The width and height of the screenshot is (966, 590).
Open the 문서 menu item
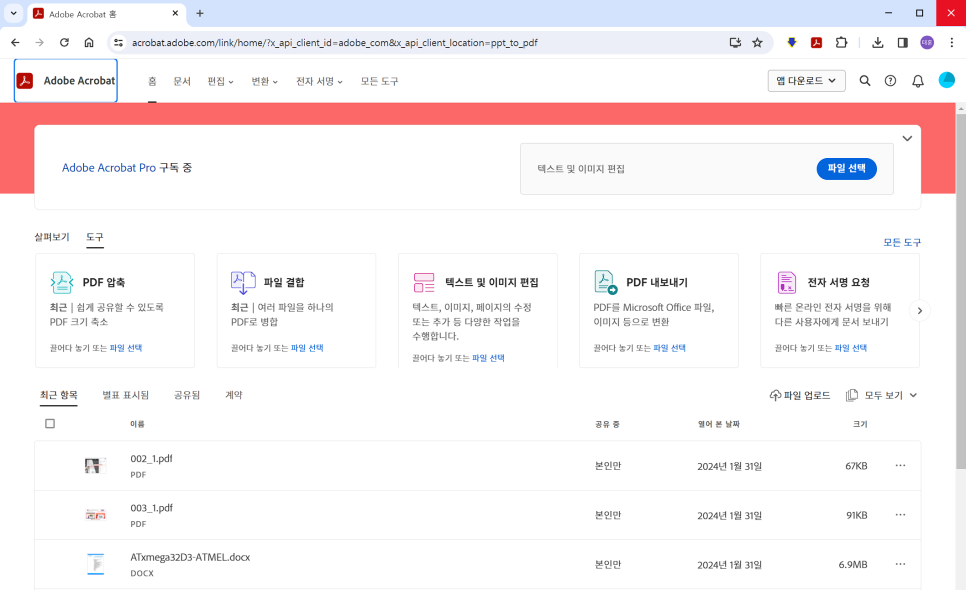pyautogui.click(x=182, y=81)
